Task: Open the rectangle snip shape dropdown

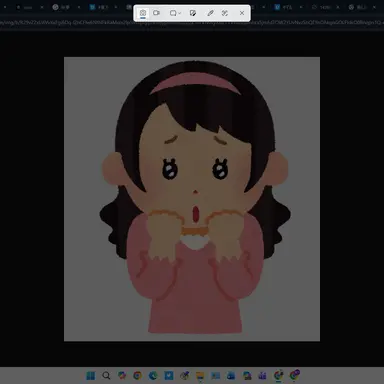Action: pos(175,13)
